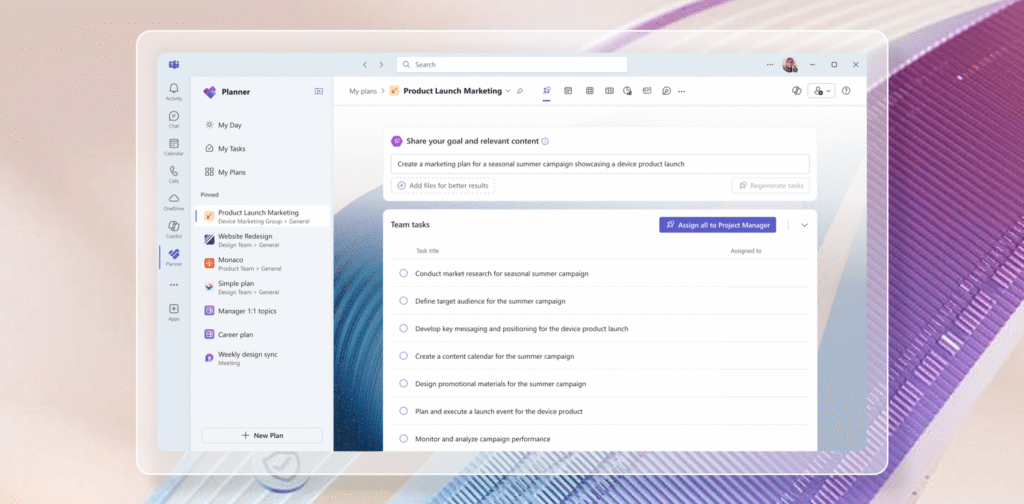
Task: Click the New Plan button
Action: pos(262,435)
